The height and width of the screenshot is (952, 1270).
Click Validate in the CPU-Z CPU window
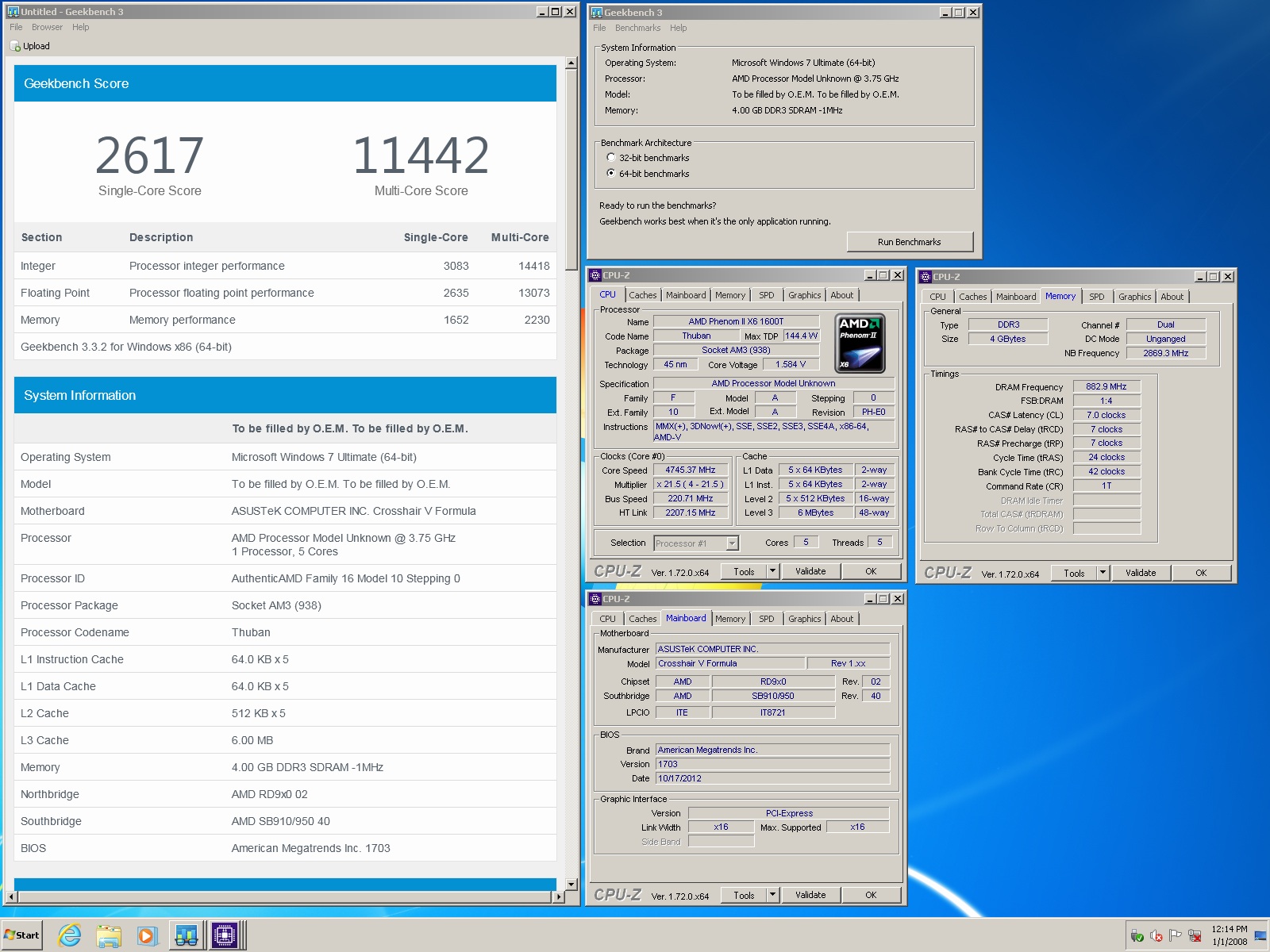810,571
